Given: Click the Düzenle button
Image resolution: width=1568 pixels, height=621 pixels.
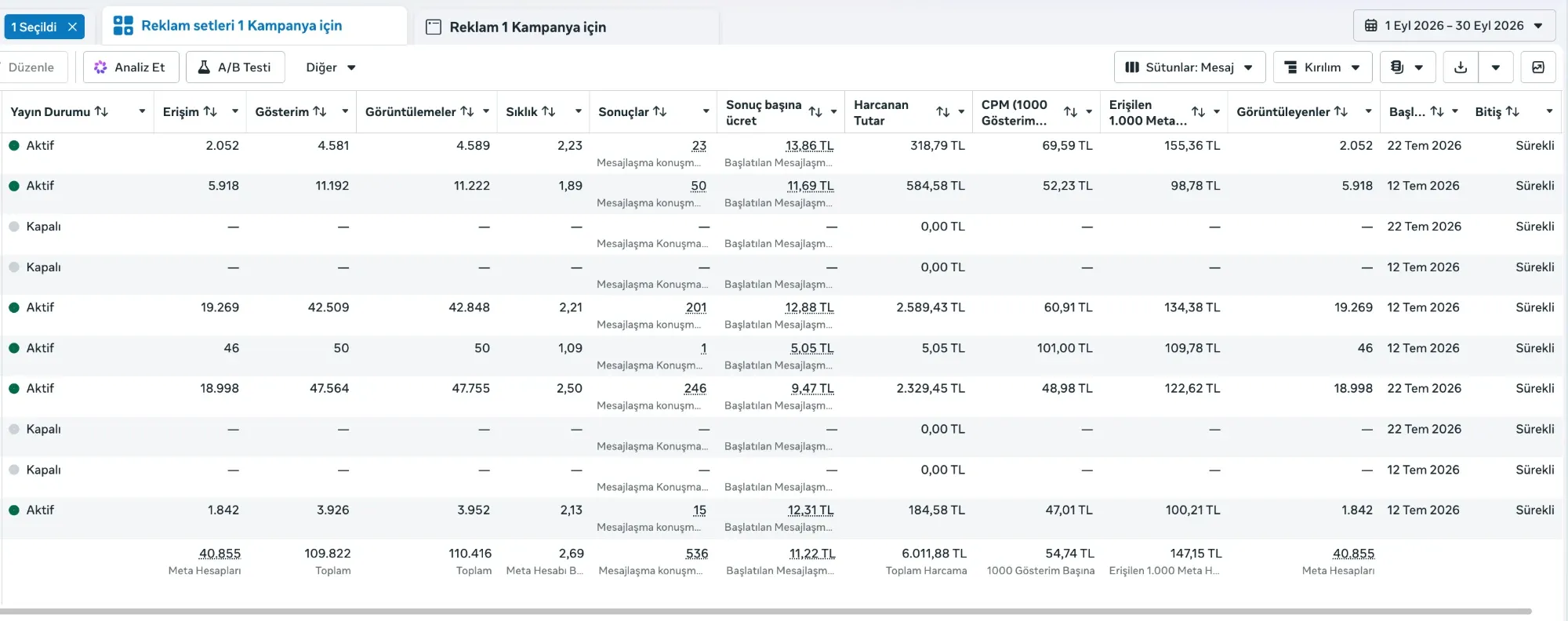Looking at the screenshot, I should (x=31, y=67).
